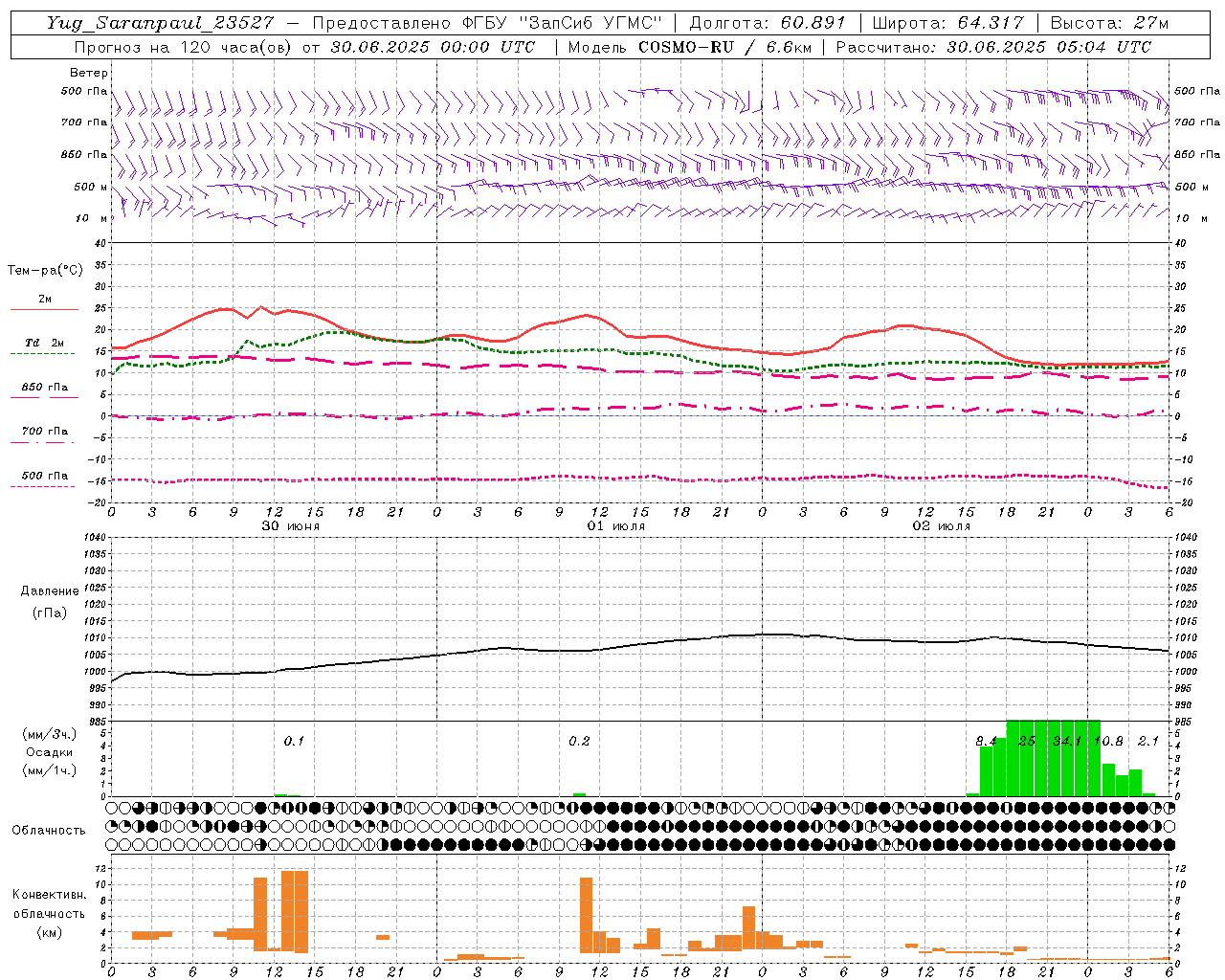
Task: Click the 10.8 precipitation total
Action: (1108, 741)
